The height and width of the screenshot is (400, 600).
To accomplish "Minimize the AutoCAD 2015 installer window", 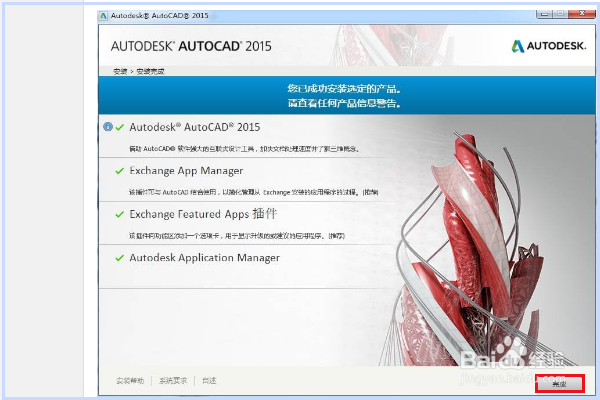I will tap(545, 14).
